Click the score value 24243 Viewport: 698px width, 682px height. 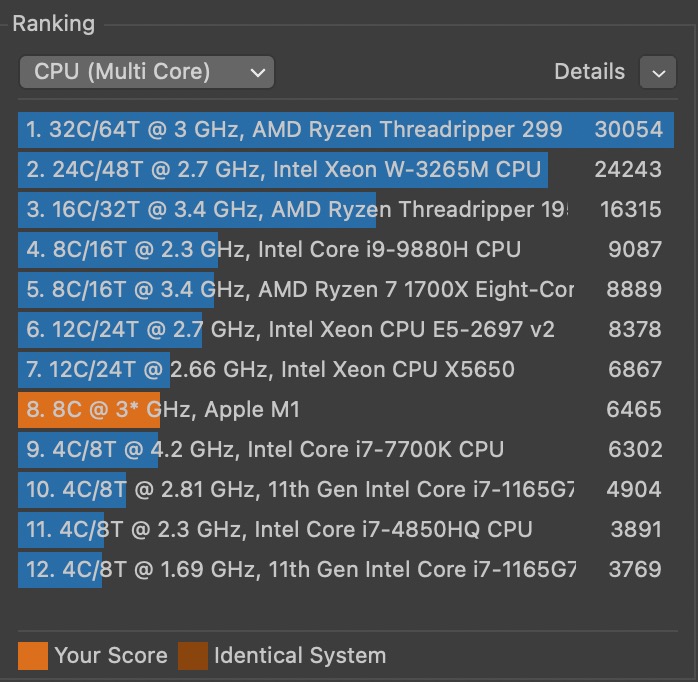coord(629,170)
